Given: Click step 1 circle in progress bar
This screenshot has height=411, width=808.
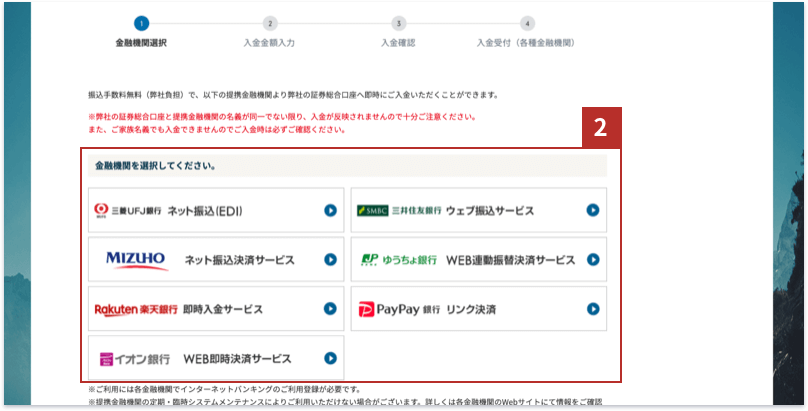Looking at the screenshot, I should (x=141, y=23).
